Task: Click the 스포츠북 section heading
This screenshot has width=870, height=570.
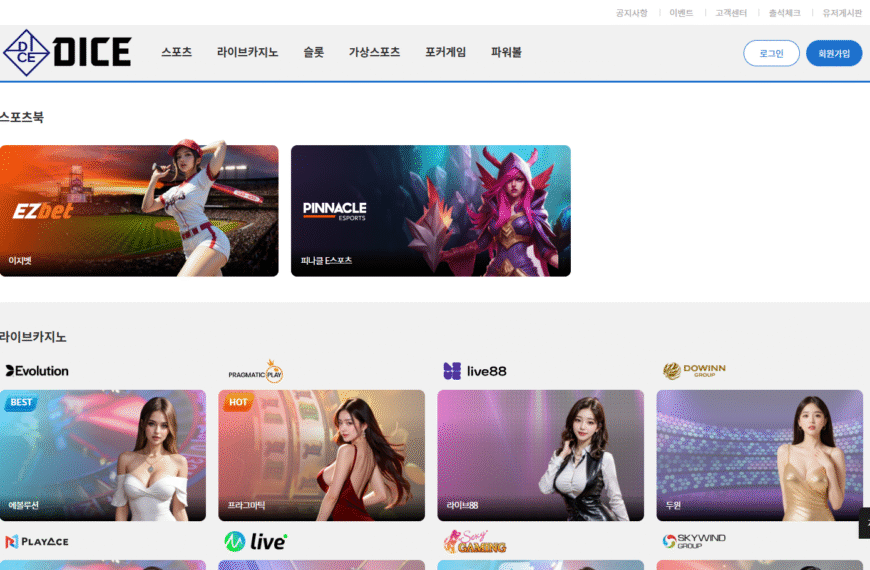Action: click(x=22, y=117)
